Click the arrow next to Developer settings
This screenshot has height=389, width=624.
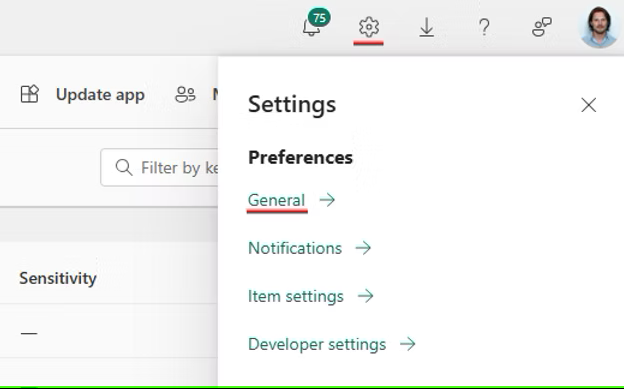click(408, 344)
